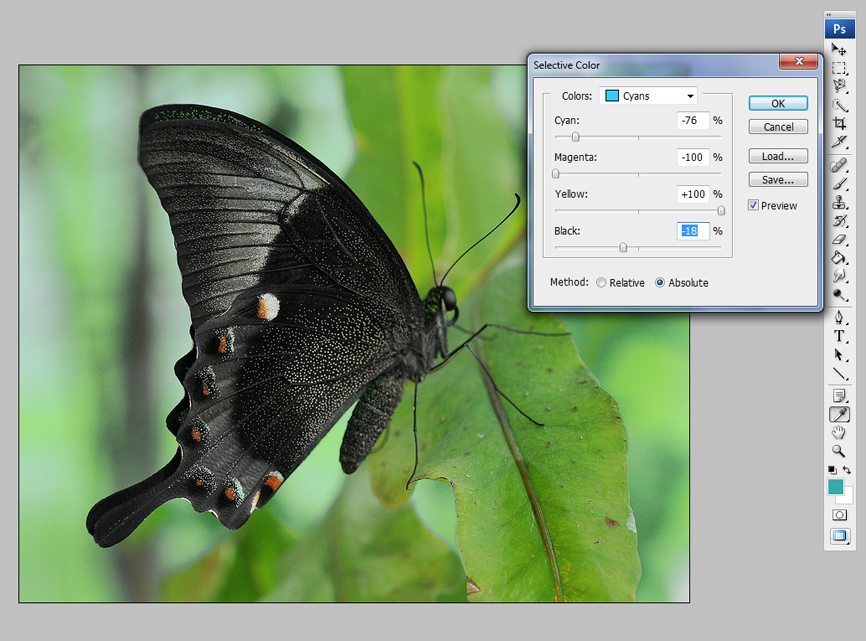Image resolution: width=866 pixels, height=641 pixels.
Task: Select the Zoom tool
Action: coord(839,451)
